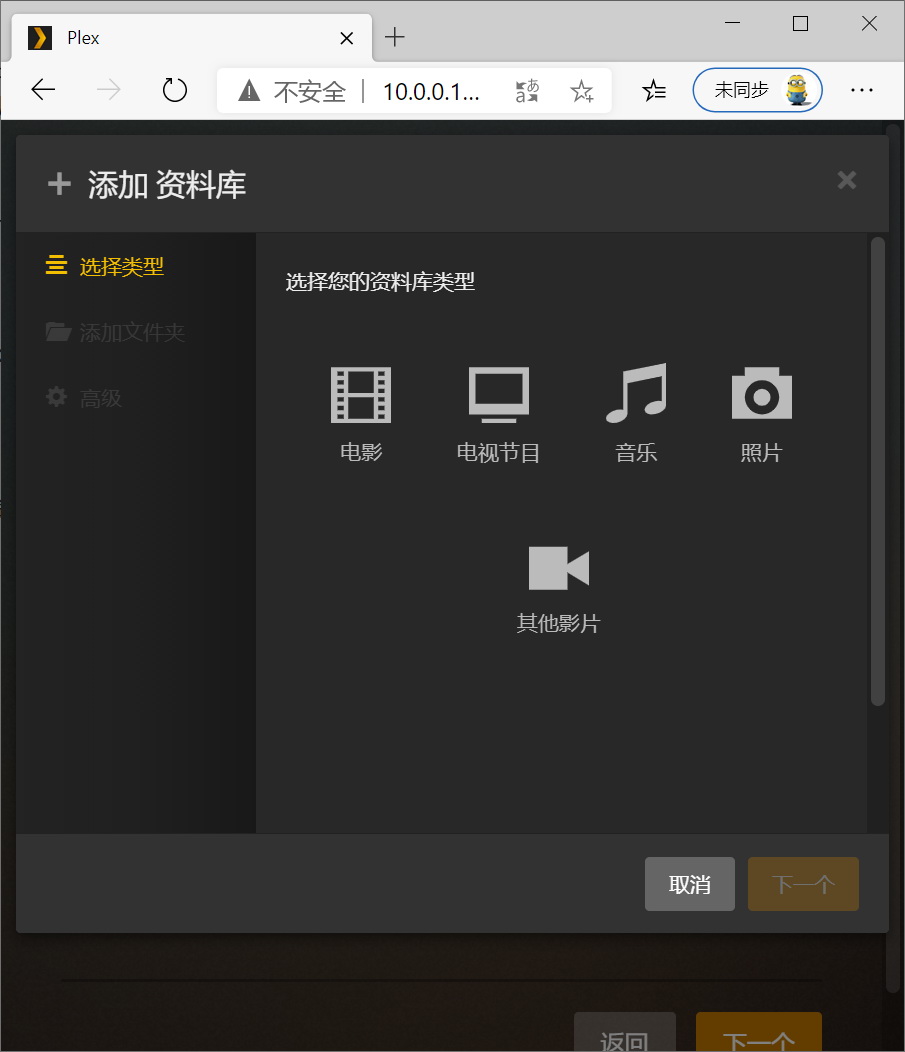The image size is (905, 1052).
Task: Click the dialog's vertical scrollbar
Action: 877,471
